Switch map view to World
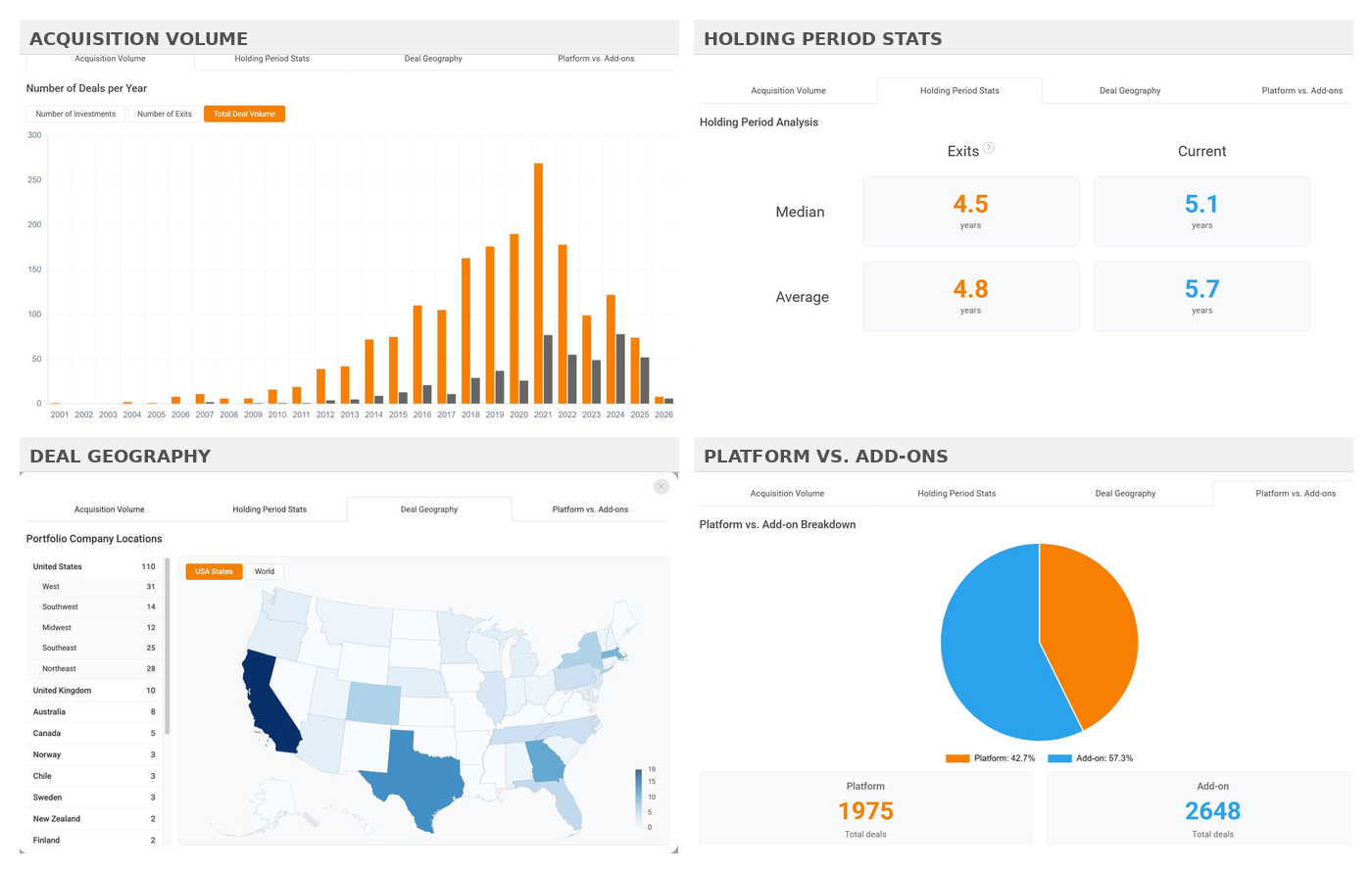The image size is (1372, 873). 265,571
